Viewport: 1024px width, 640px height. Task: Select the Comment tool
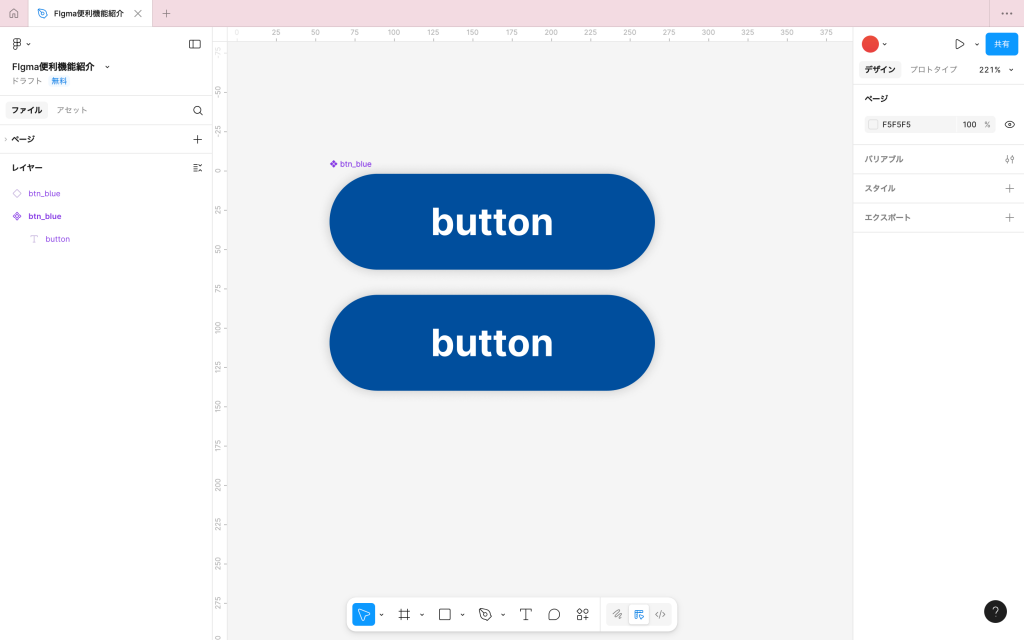click(554, 614)
